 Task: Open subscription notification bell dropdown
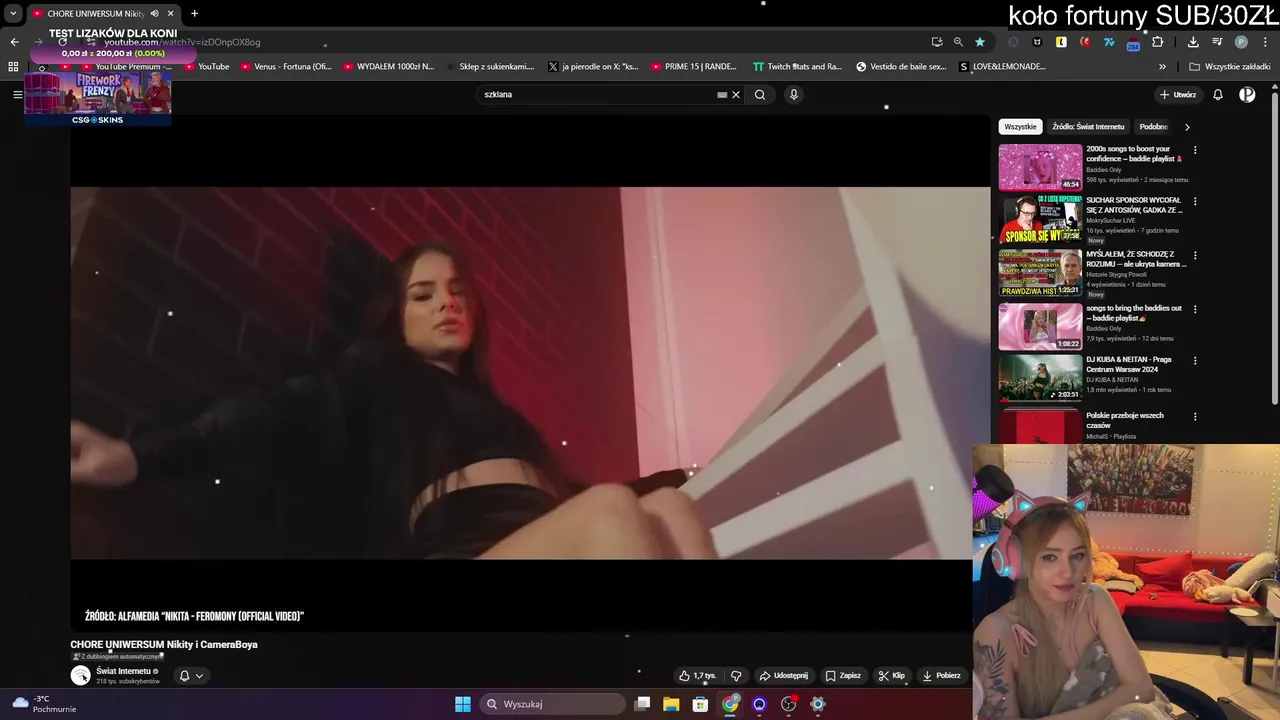(x=191, y=675)
